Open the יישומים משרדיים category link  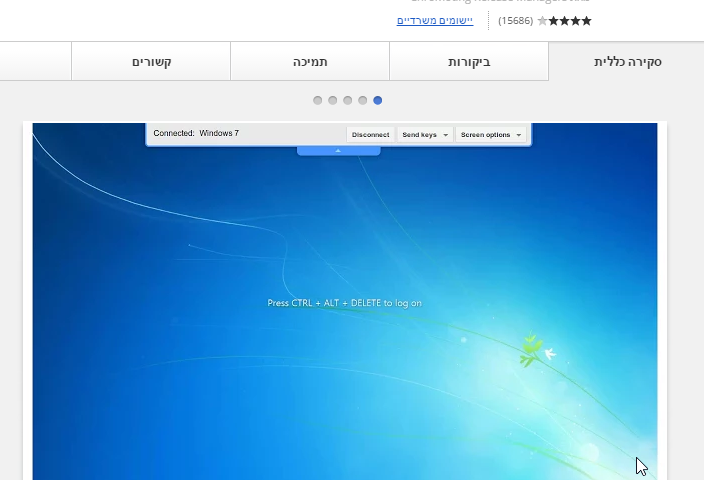click(435, 21)
